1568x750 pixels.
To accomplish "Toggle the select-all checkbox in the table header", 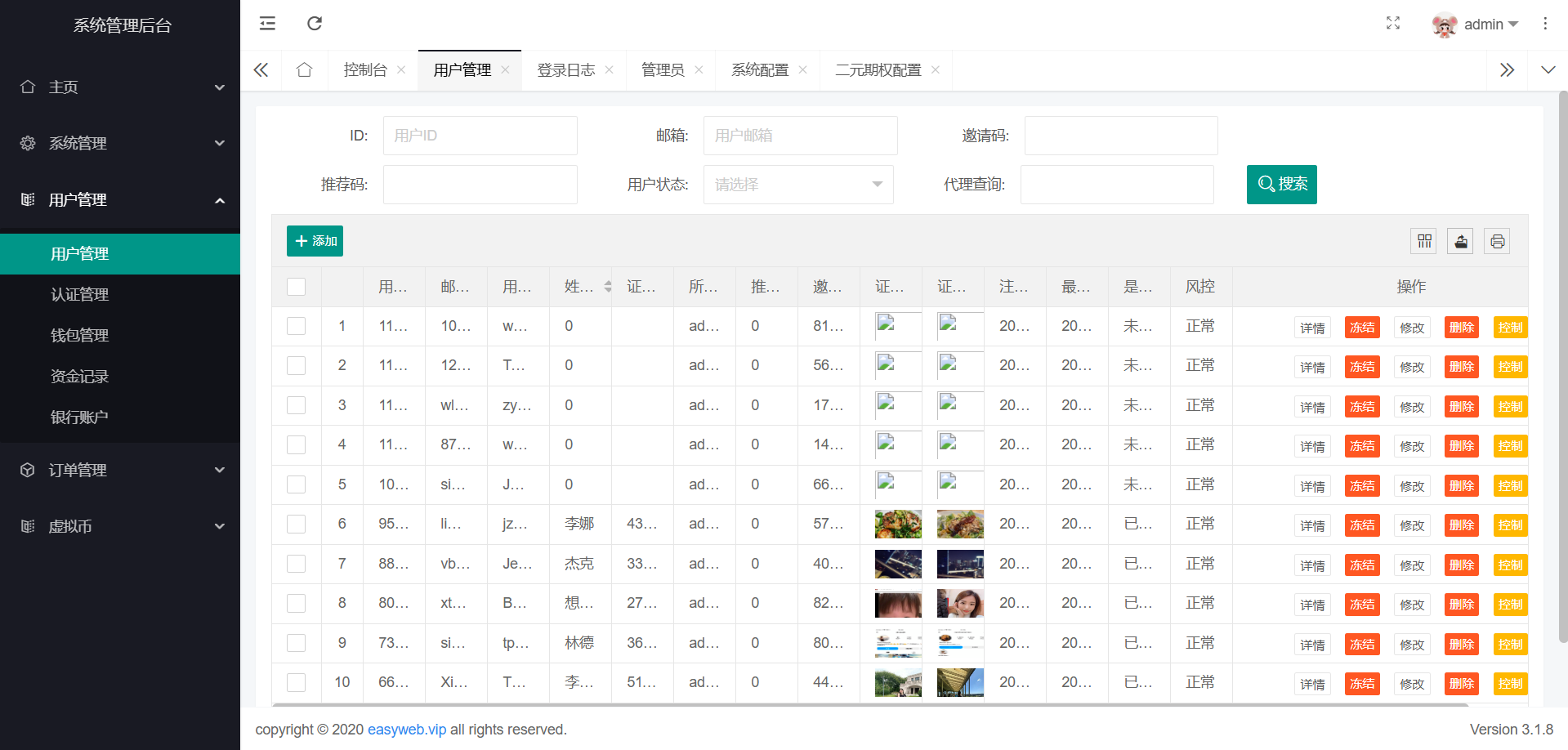I will [x=297, y=287].
